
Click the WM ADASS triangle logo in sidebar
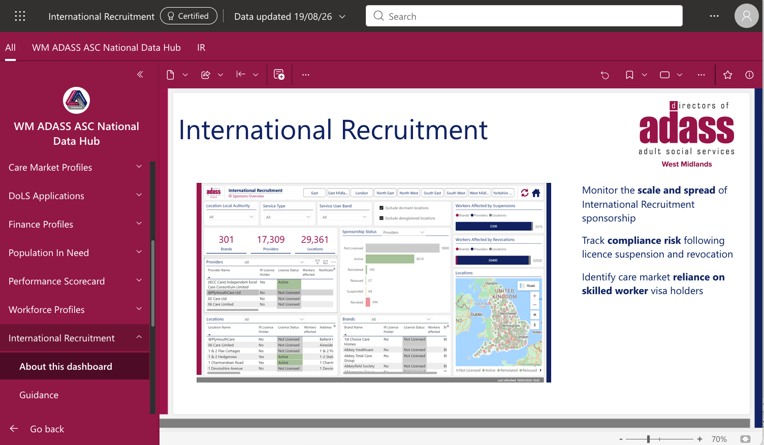[76, 100]
